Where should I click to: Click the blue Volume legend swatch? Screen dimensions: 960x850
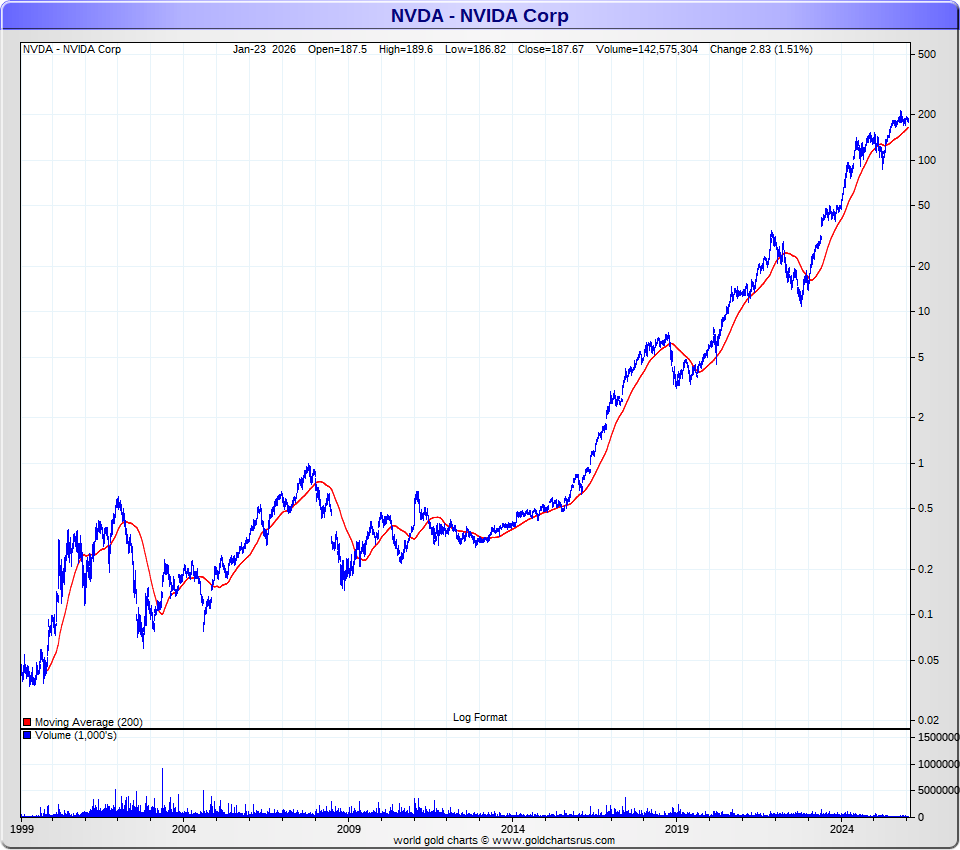[x=27, y=735]
